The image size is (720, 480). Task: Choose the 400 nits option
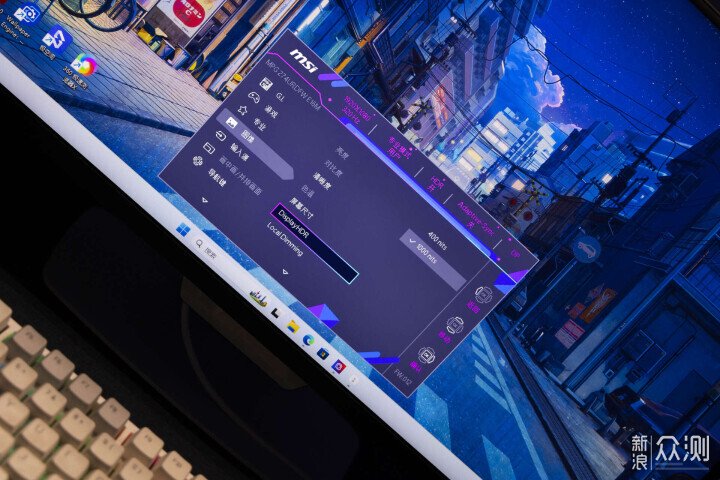point(437,239)
